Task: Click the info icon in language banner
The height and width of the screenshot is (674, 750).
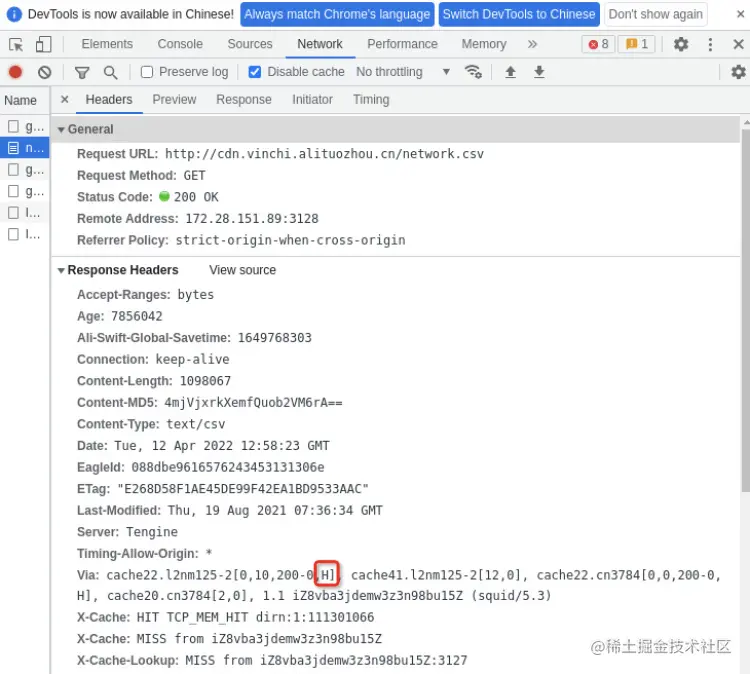Action: pos(14,14)
